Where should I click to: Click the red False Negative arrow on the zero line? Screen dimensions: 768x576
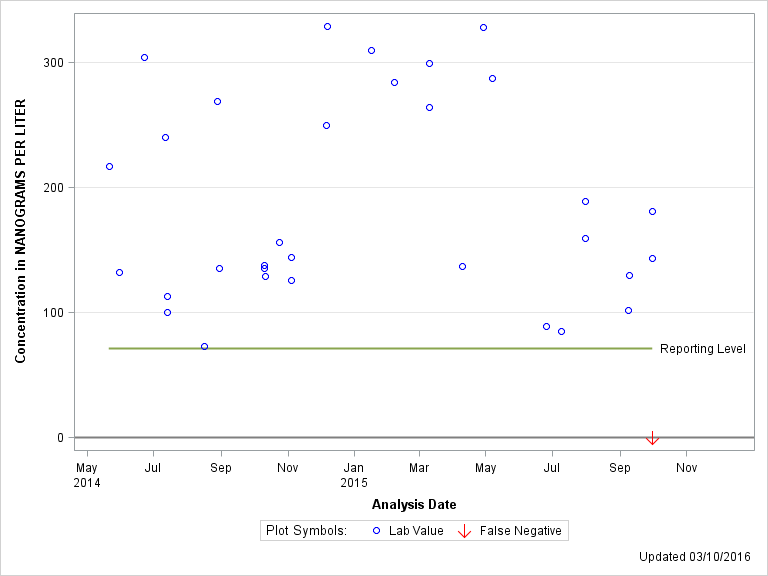652,438
